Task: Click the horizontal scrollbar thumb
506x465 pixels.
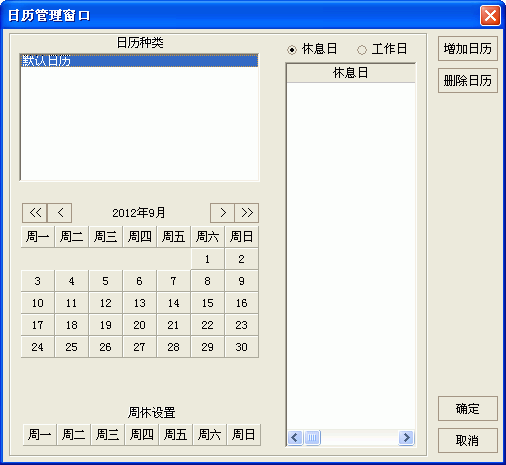Action: tap(312, 437)
